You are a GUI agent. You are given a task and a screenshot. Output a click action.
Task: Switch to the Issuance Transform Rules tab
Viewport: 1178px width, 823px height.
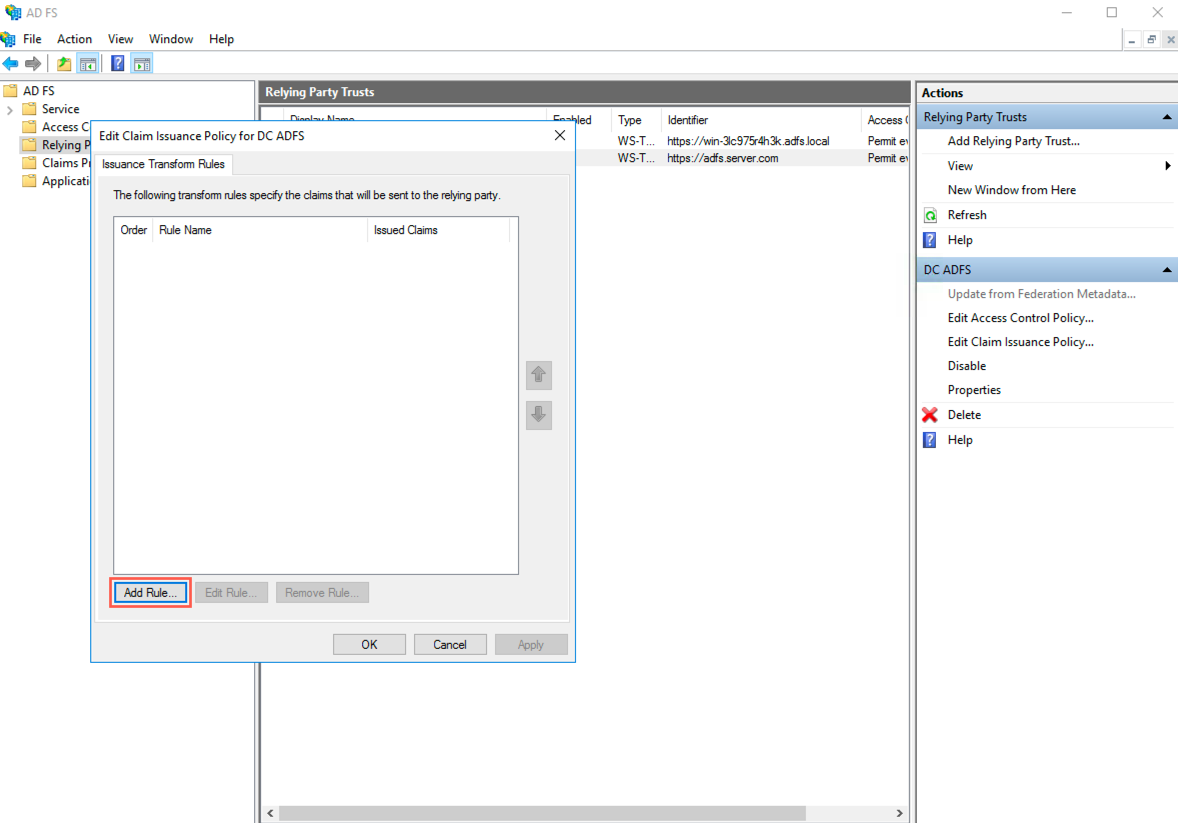[164, 164]
